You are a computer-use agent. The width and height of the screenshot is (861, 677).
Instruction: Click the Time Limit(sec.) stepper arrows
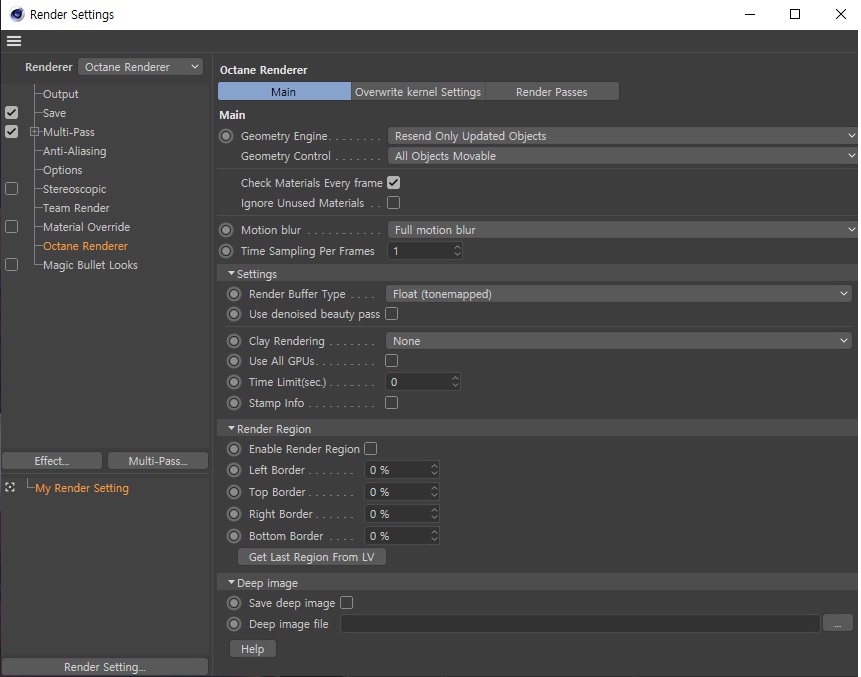click(x=455, y=382)
